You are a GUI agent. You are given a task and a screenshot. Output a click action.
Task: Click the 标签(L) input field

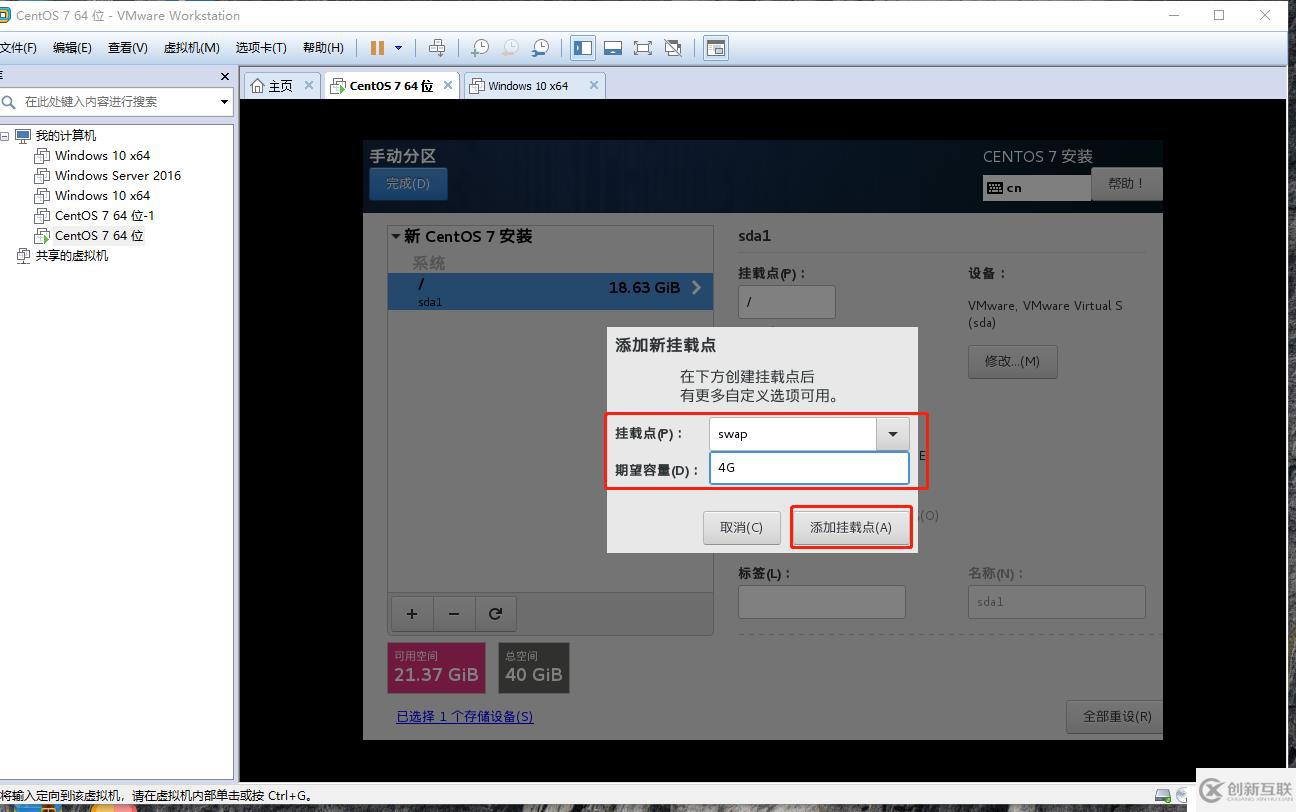point(822,602)
